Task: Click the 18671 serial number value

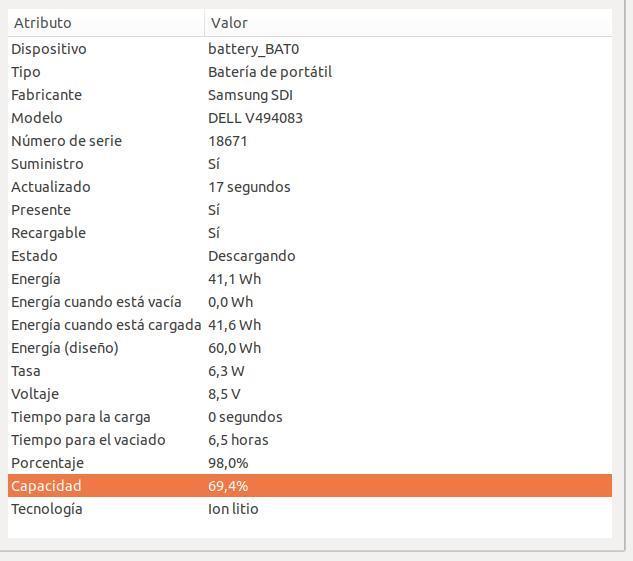Action: (228, 141)
